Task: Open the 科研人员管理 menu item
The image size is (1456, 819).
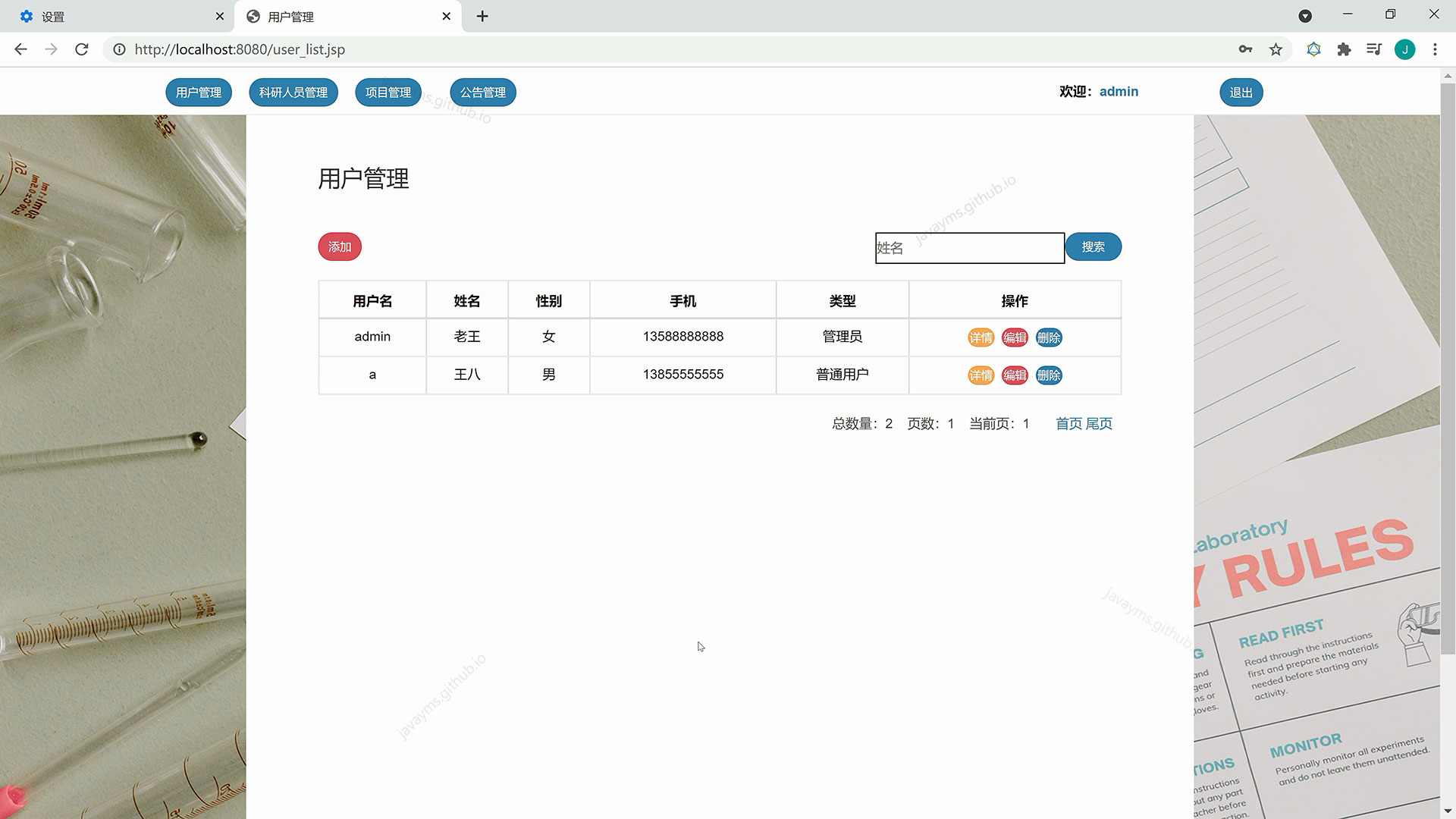Action: (293, 93)
